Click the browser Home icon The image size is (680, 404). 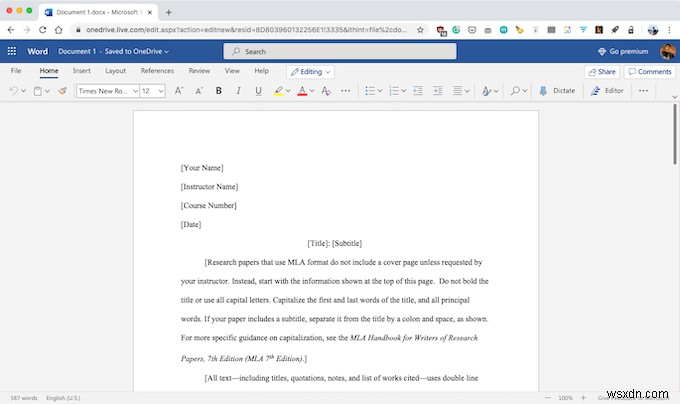pos(59,29)
